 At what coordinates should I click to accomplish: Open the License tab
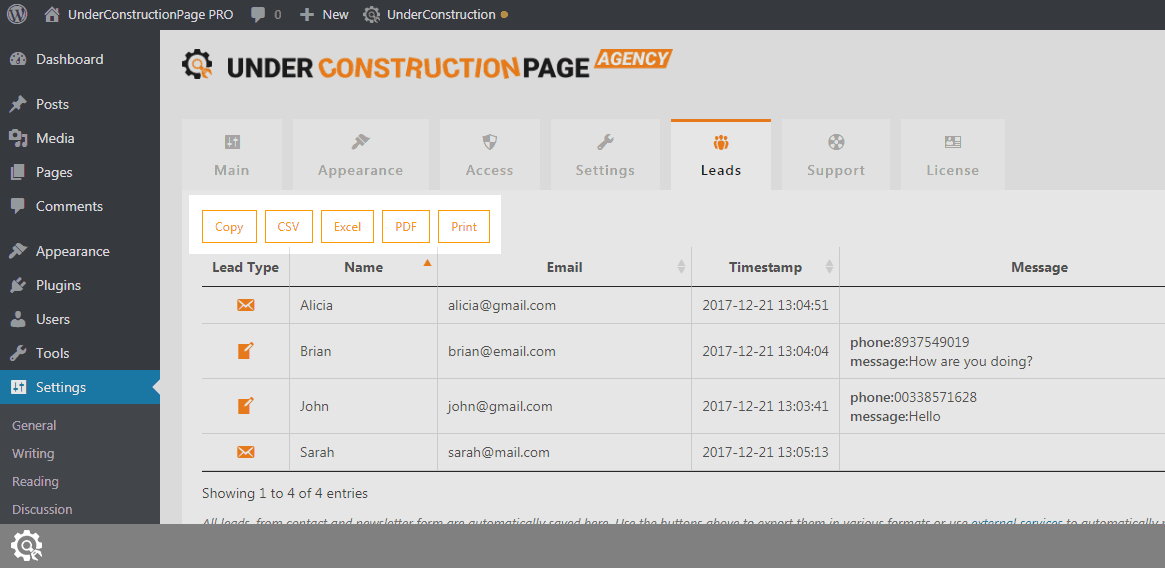pyautogui.click(x=952, y=155)
